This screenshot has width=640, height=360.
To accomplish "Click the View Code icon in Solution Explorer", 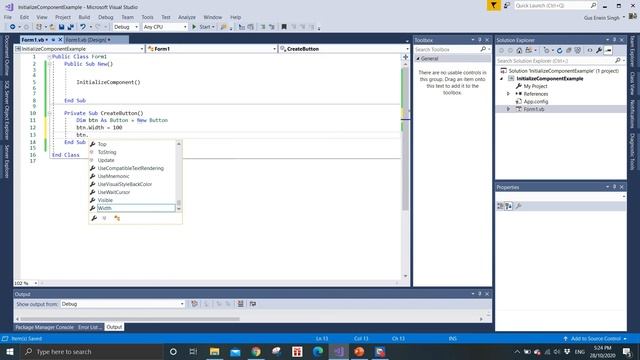I will pyautogui.click(x=590, y=50).
